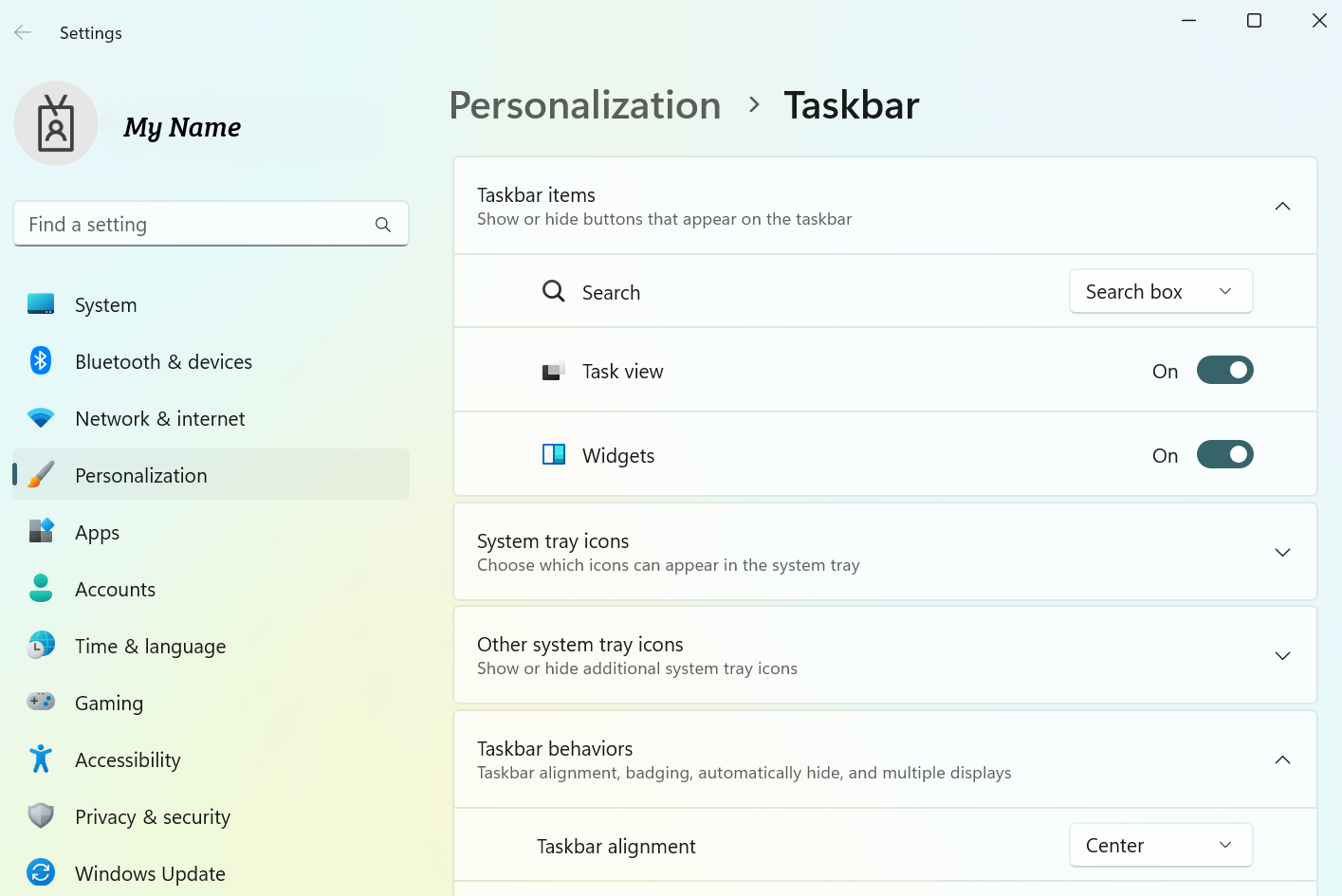Click the back arrow button
The width and height of the screenshot is (1342, 896).
[23, 33]
